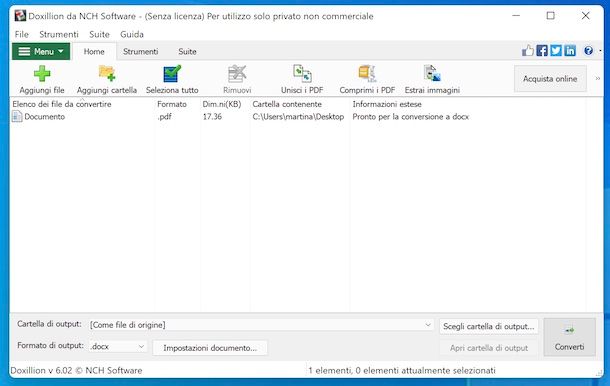Expand the toolbar overflow chevron

tap(598, 79)
